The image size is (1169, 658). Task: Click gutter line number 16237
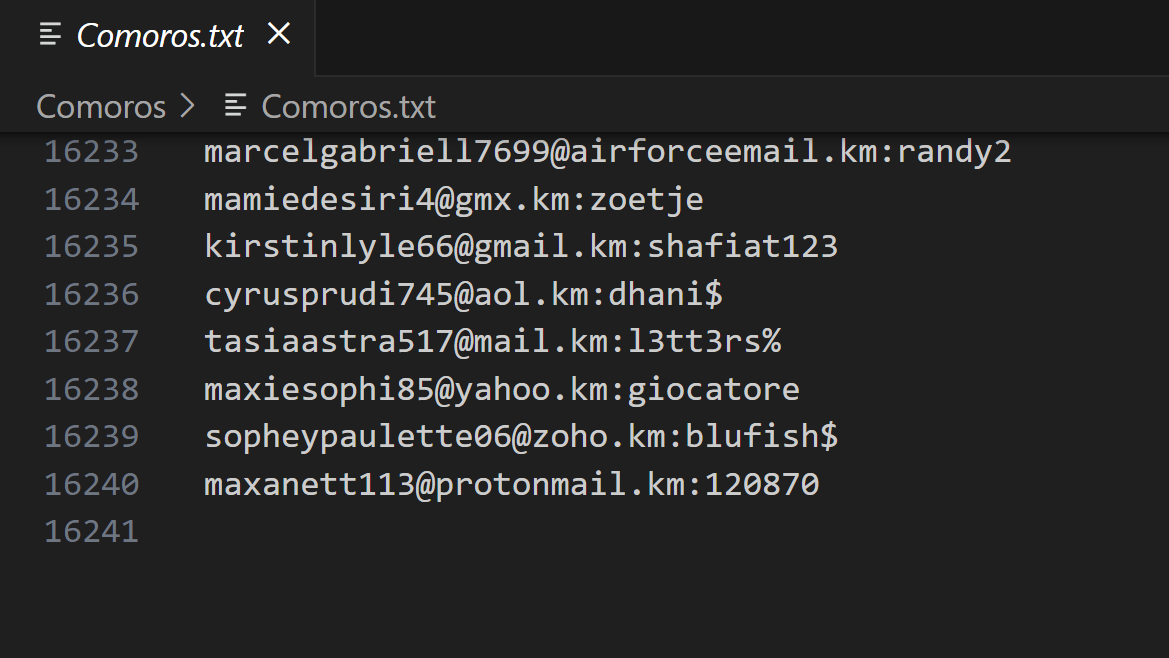92,342
